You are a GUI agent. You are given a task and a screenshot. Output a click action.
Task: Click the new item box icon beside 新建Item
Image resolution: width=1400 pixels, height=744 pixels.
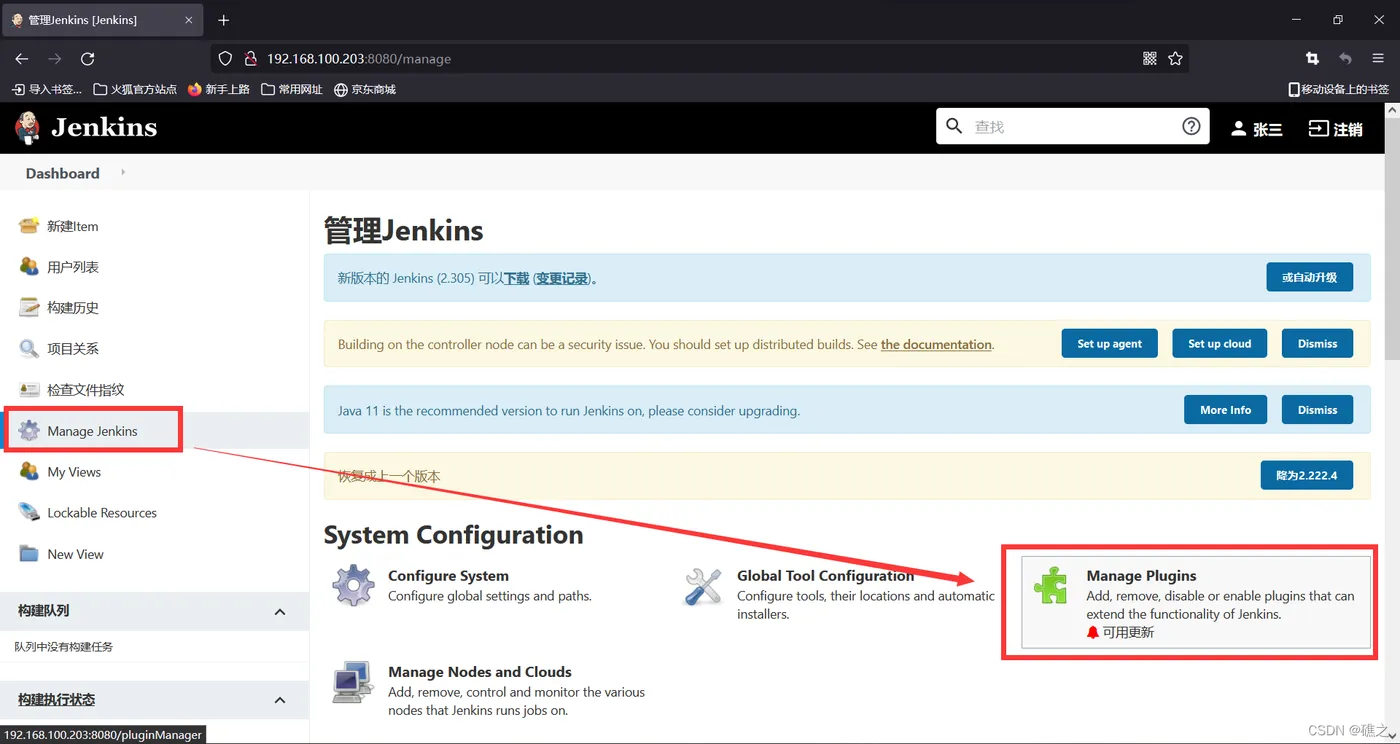pos(29,226)
